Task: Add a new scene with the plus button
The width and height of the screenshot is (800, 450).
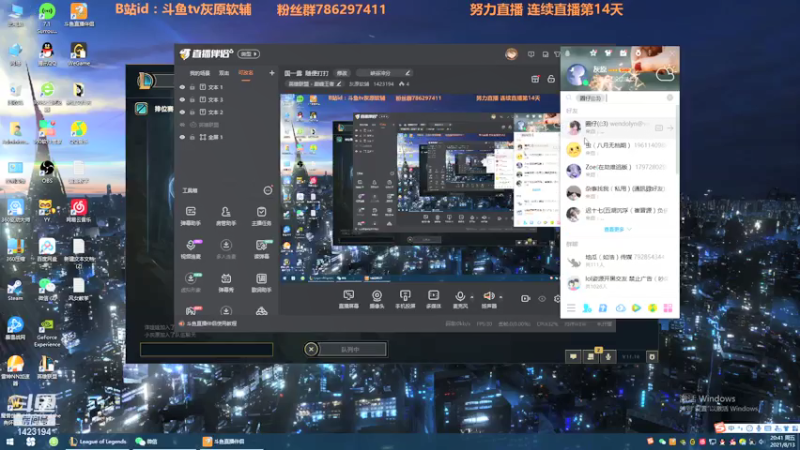Action: pyautogui.click(x=271, y=73)
